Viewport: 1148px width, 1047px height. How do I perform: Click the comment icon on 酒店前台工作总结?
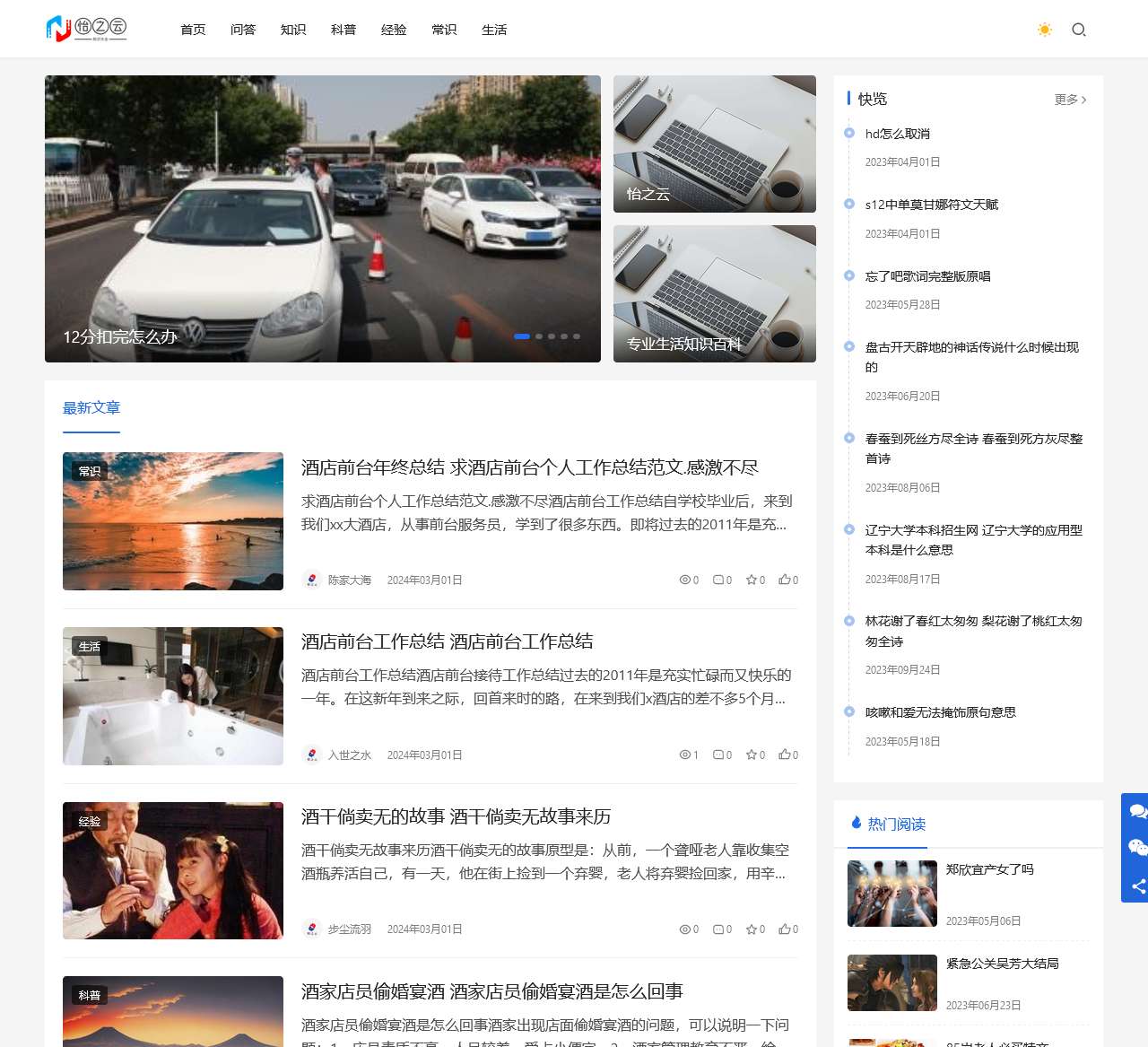pyautogui.click(x=718, y=755)
